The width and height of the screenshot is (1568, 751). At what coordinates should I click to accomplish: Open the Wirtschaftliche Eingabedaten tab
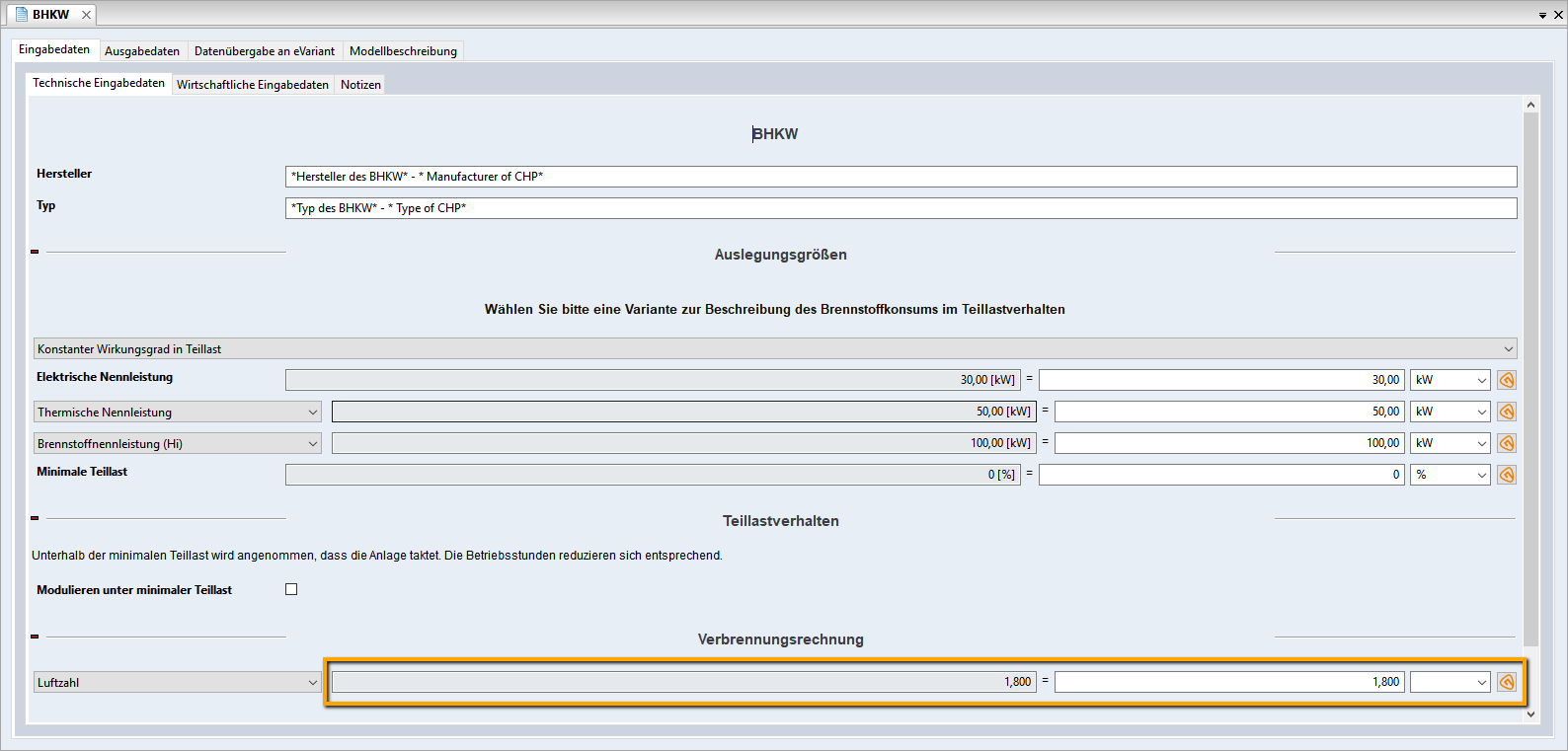click(253, 85)
